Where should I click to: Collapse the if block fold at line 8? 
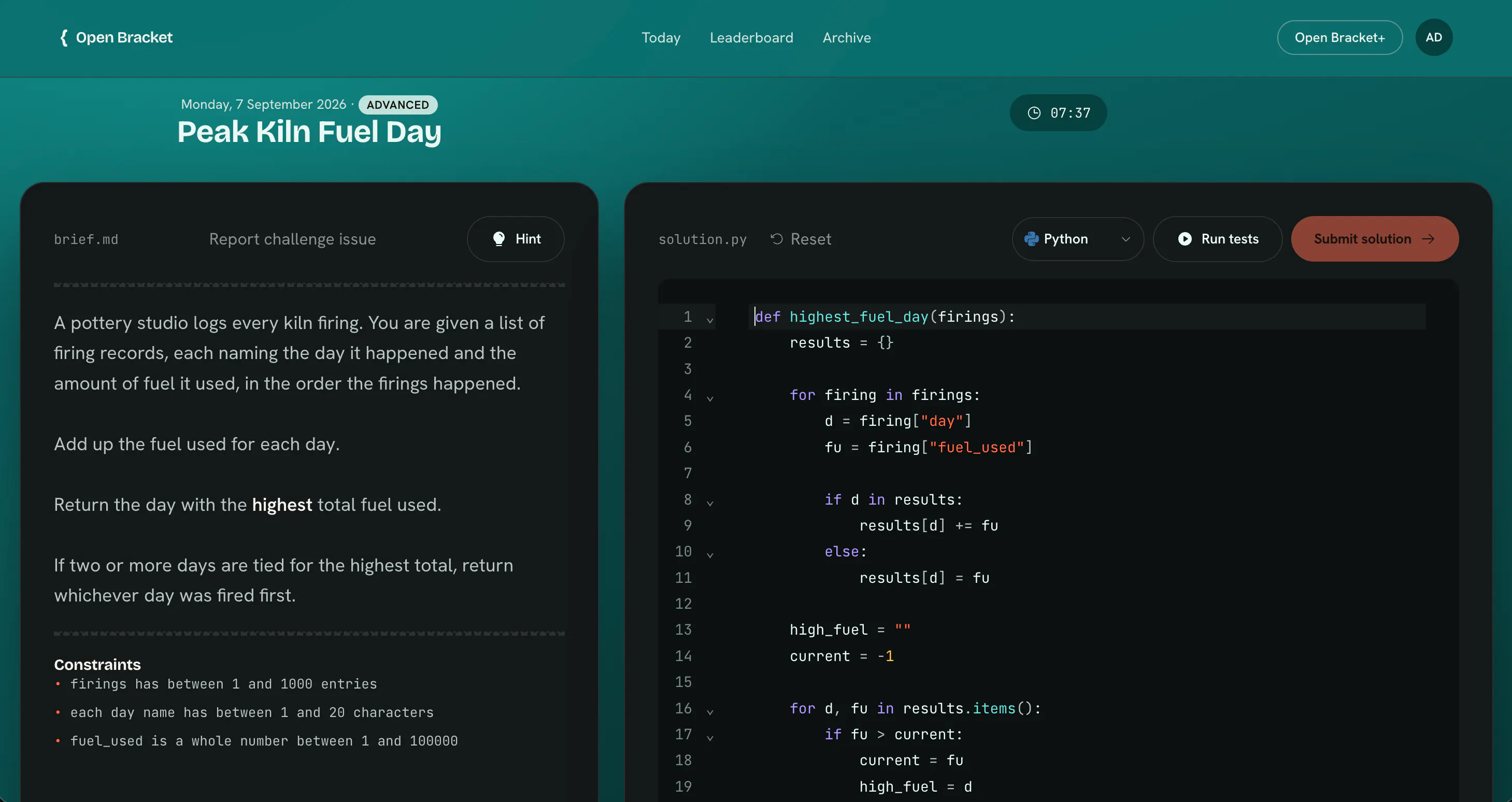[x=710, y=503]
